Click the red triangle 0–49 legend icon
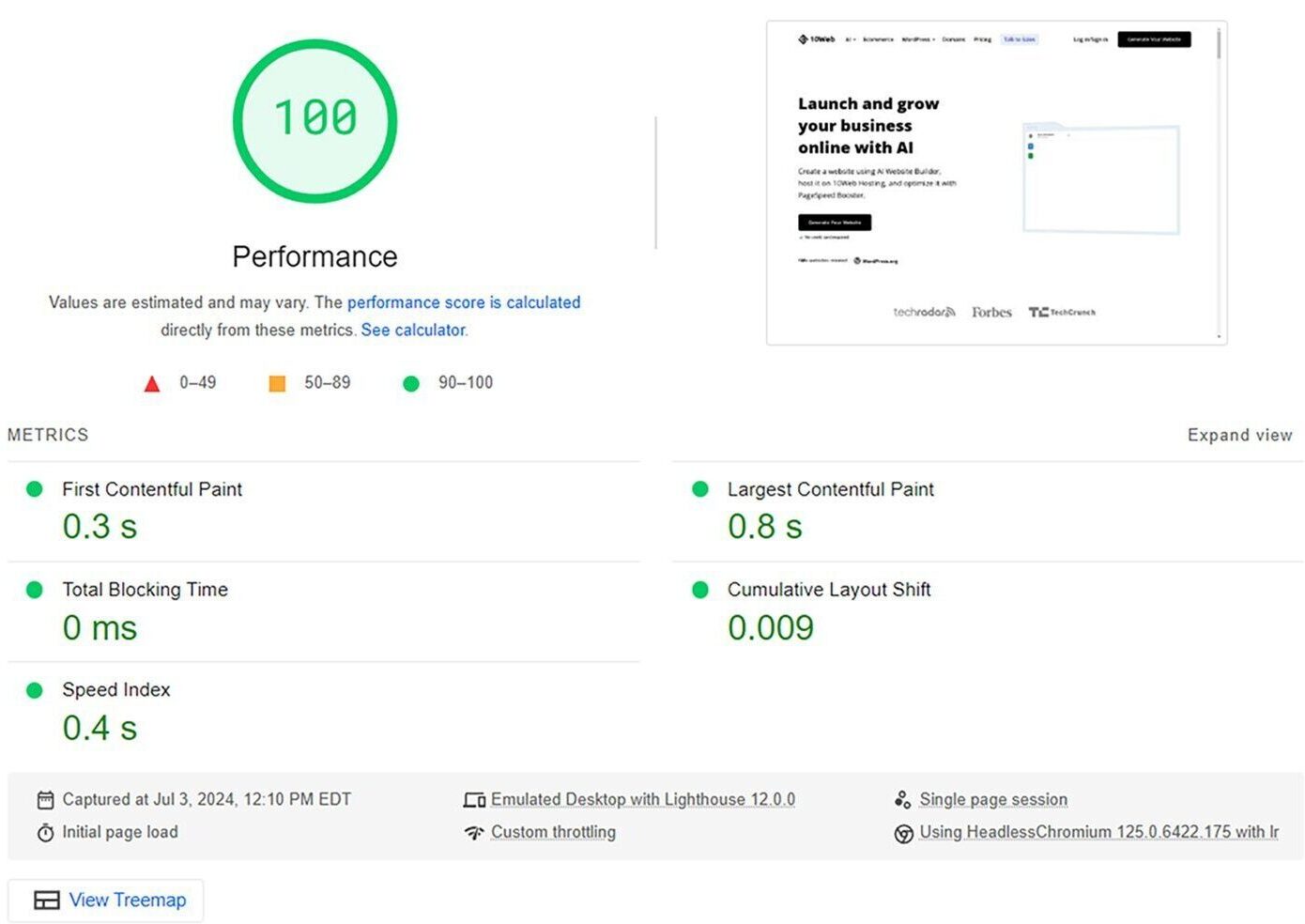The image size is (1305, 924). point(152,384)
